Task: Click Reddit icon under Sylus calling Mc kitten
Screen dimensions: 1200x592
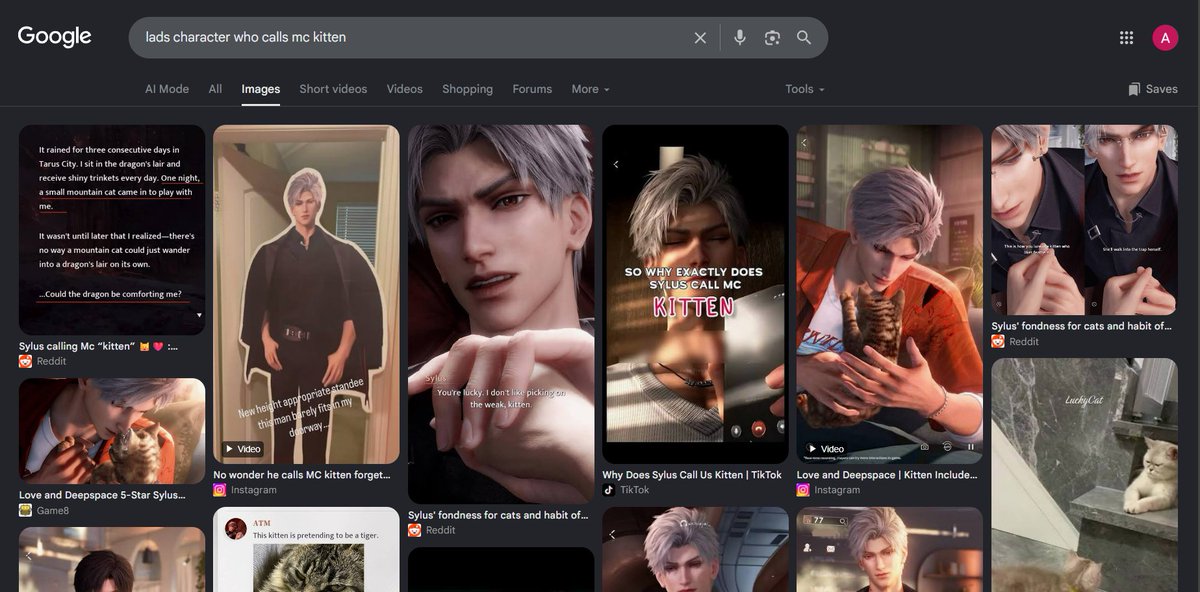Action: (x=25, y=361)
